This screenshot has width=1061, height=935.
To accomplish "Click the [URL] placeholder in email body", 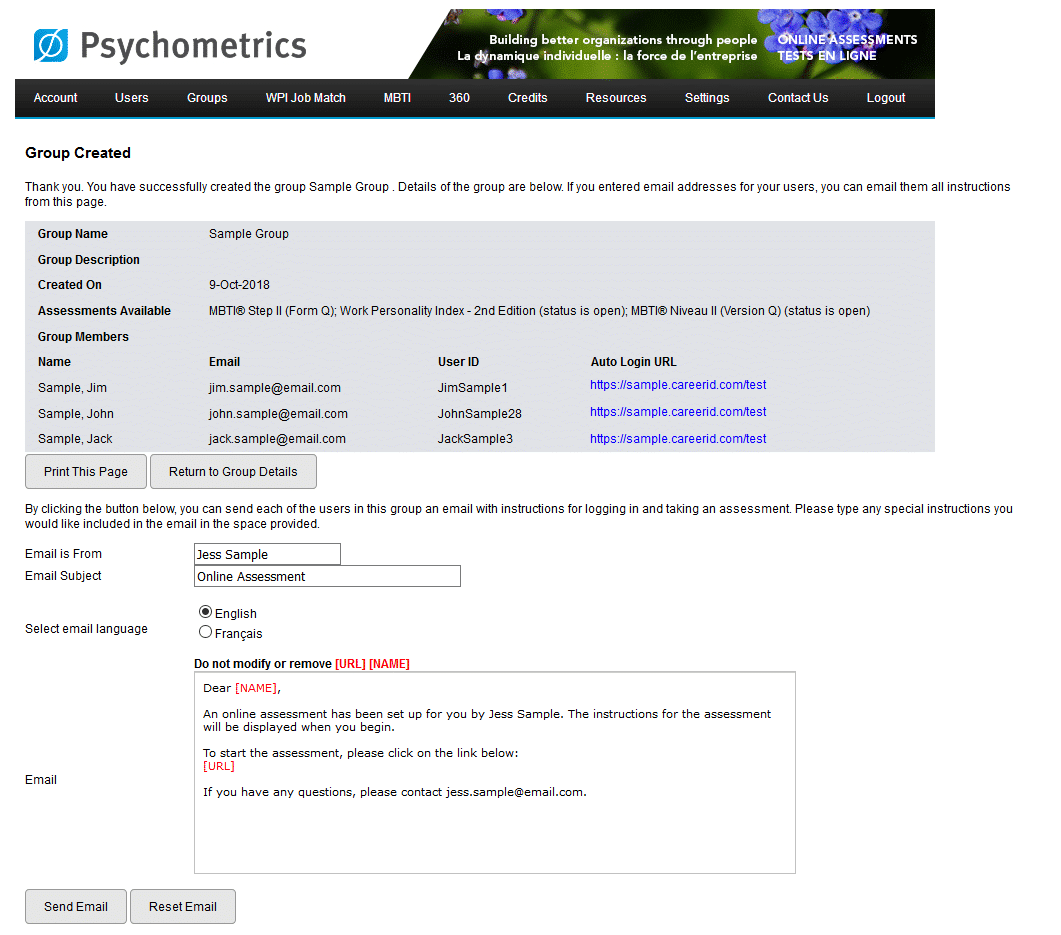I will pyautogui.click(x=219, y=766).
